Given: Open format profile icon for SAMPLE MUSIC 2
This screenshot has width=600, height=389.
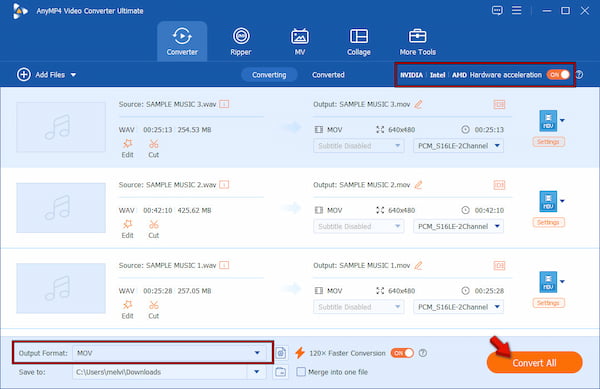Looking at the screenshot, I should 548,201.
